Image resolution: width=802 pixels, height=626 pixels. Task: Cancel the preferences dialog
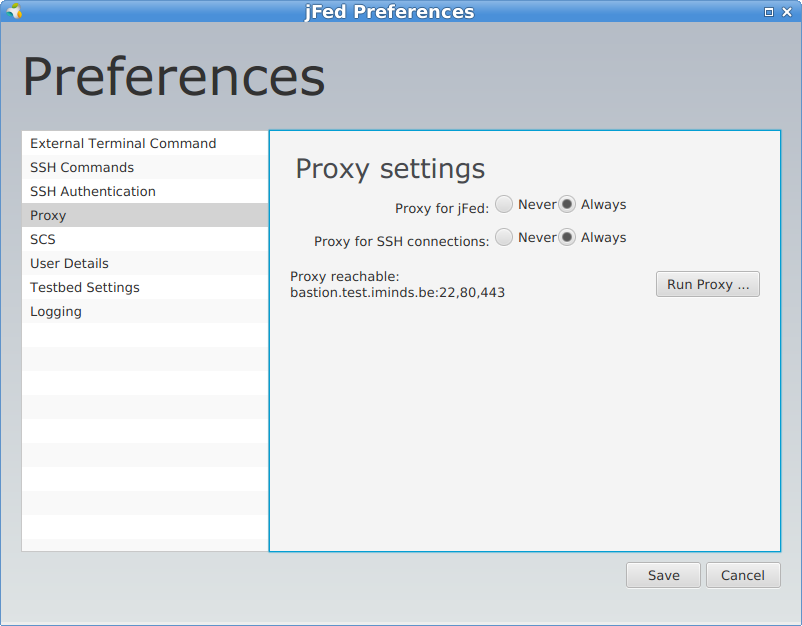click(743, 575)
